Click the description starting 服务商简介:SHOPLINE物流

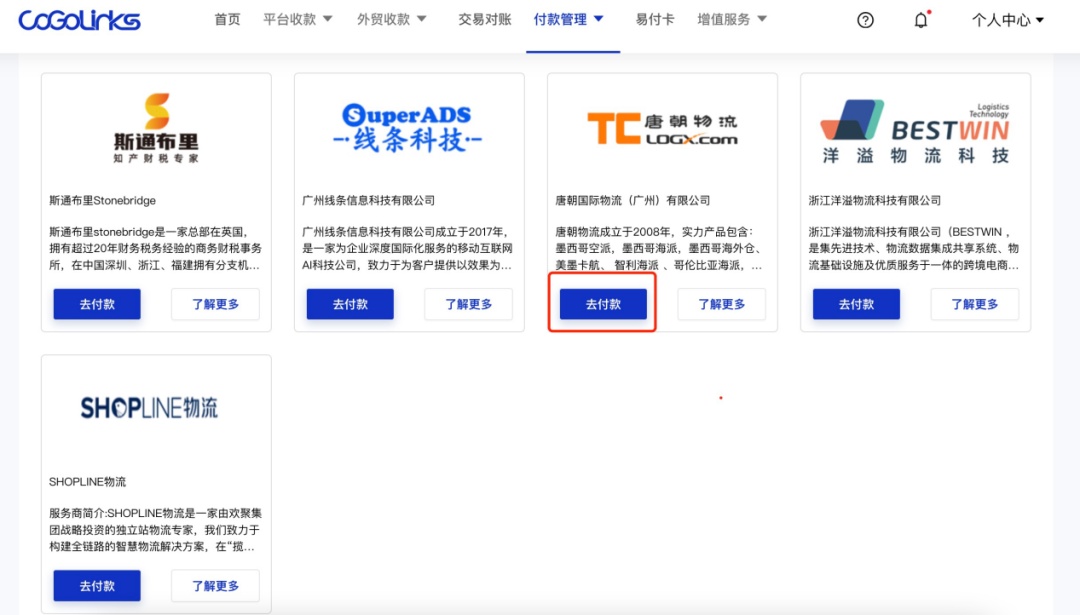pos(156,530)
